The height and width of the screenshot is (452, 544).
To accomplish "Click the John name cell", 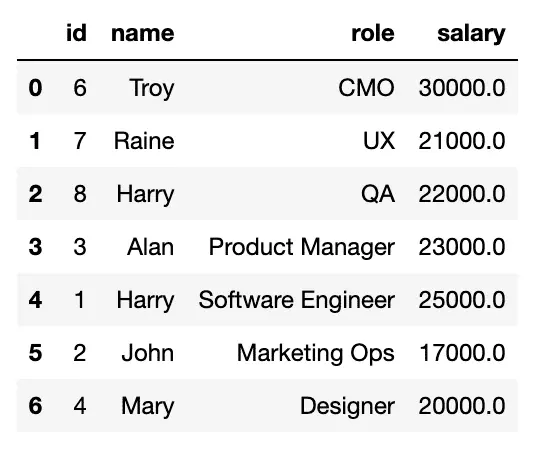I will pyautogui.click(x=148, y=353).
